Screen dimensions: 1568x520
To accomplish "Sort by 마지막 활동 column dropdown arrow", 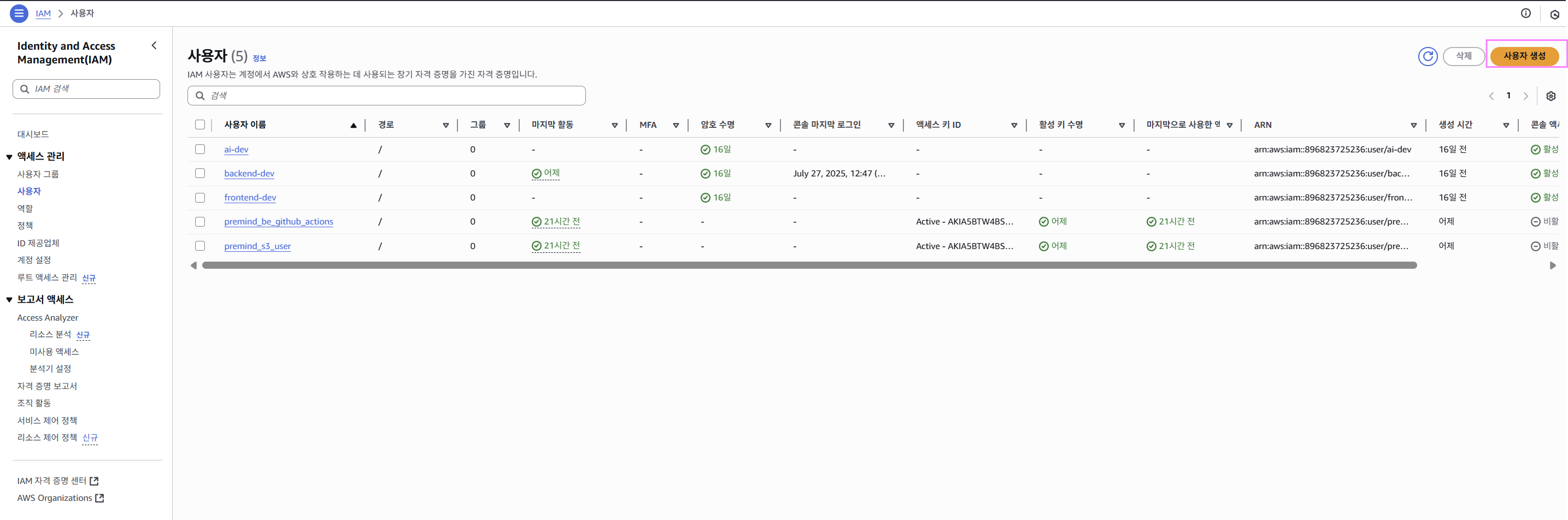I will coord(614,125).
